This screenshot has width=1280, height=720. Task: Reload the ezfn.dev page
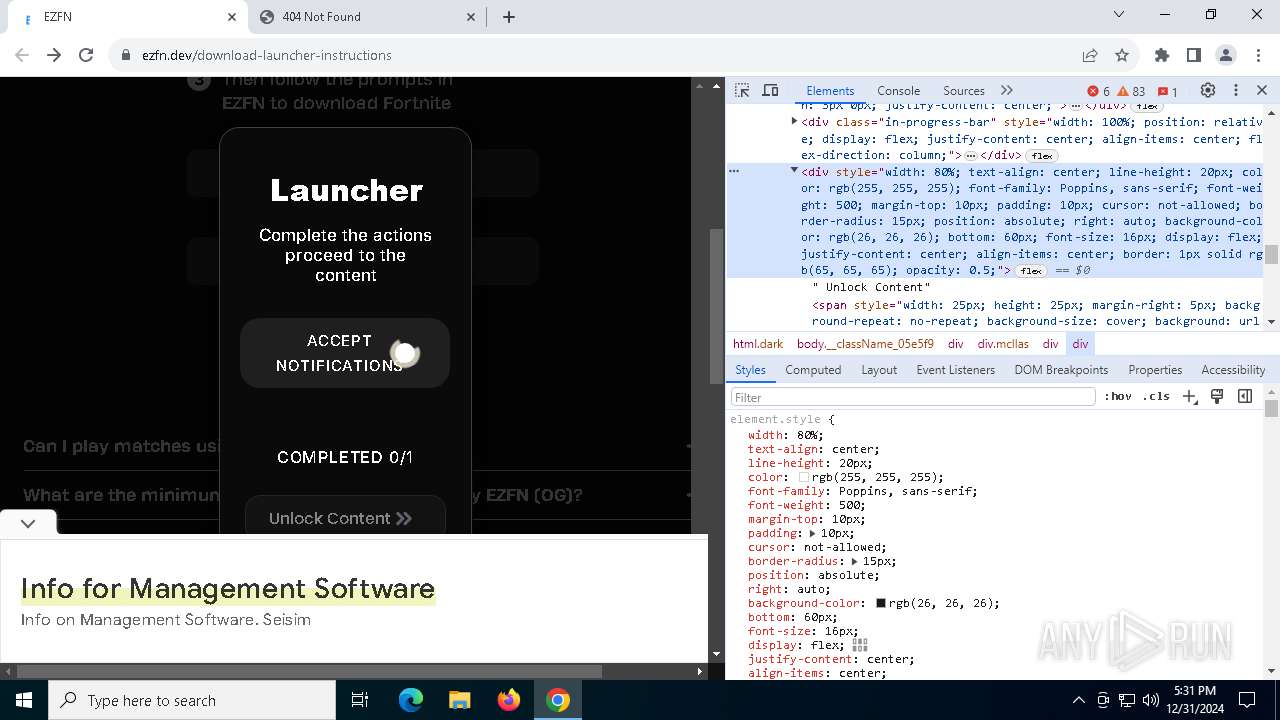tap(86, 55)
